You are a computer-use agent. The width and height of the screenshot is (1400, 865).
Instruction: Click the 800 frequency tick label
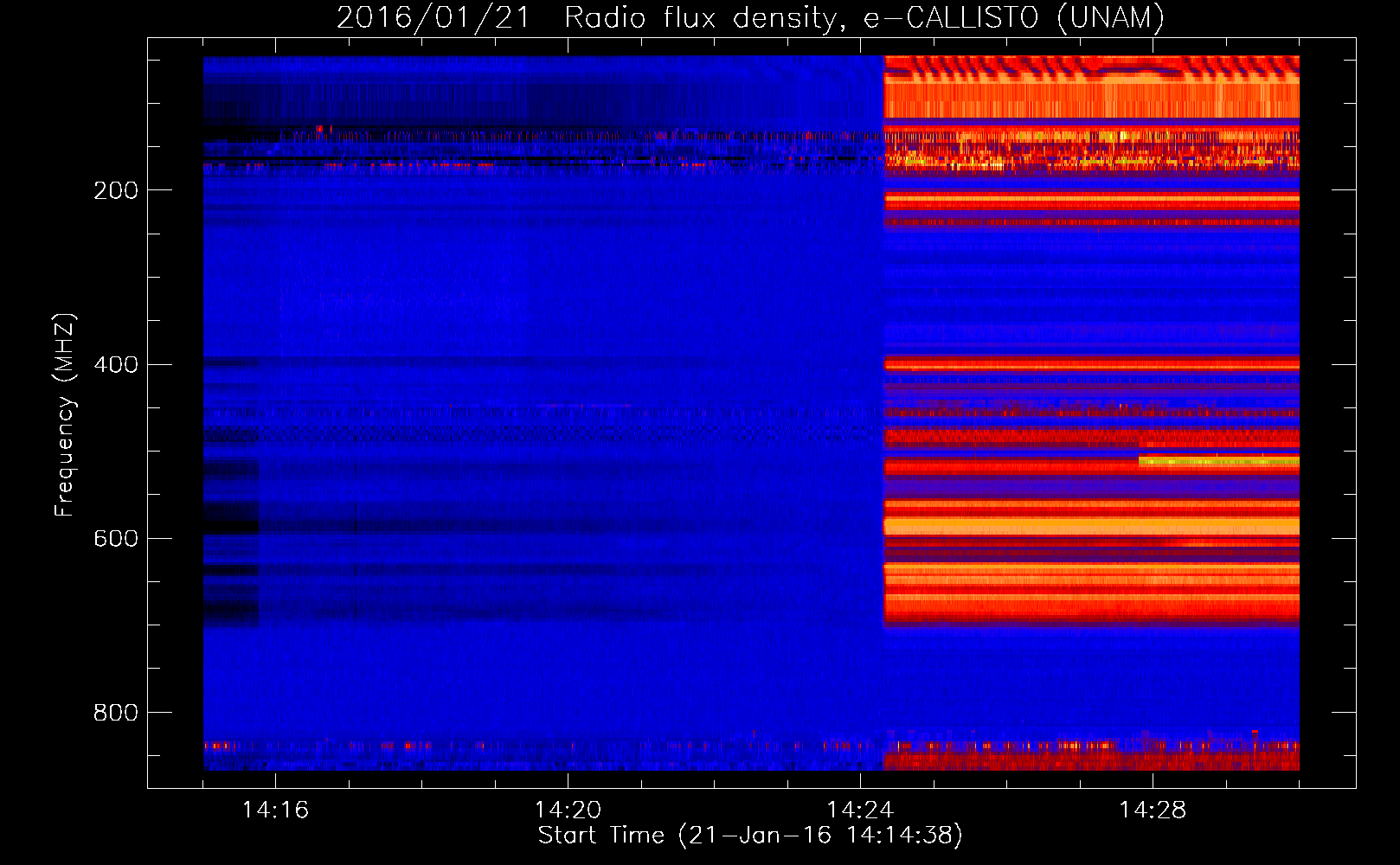[x=116, y=712]
